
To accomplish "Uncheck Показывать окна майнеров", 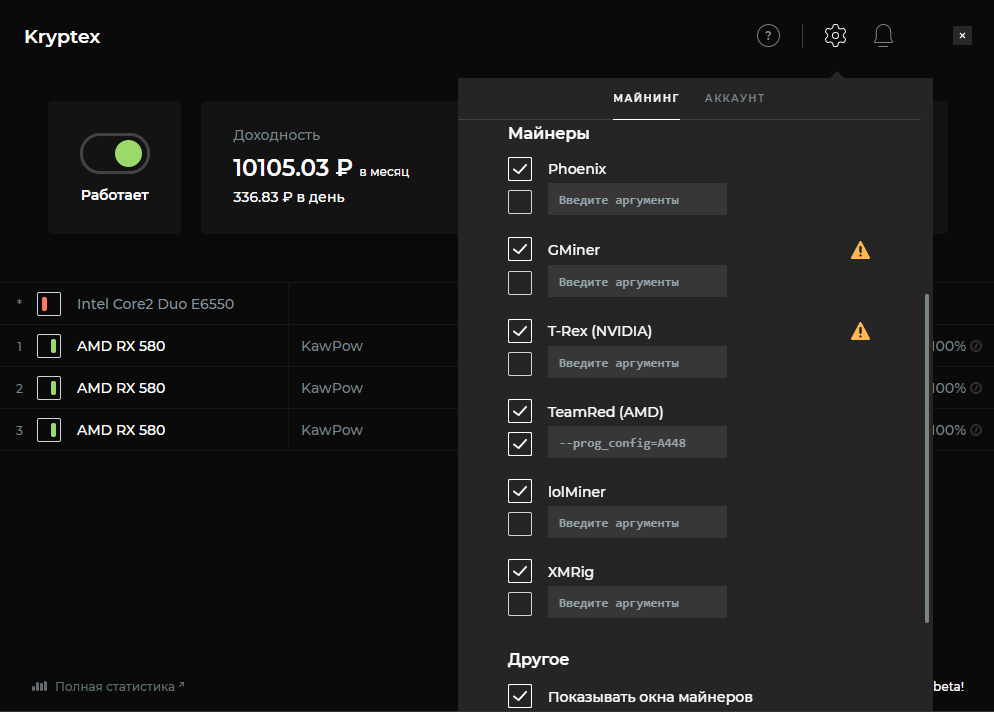I will pos(520,696).
